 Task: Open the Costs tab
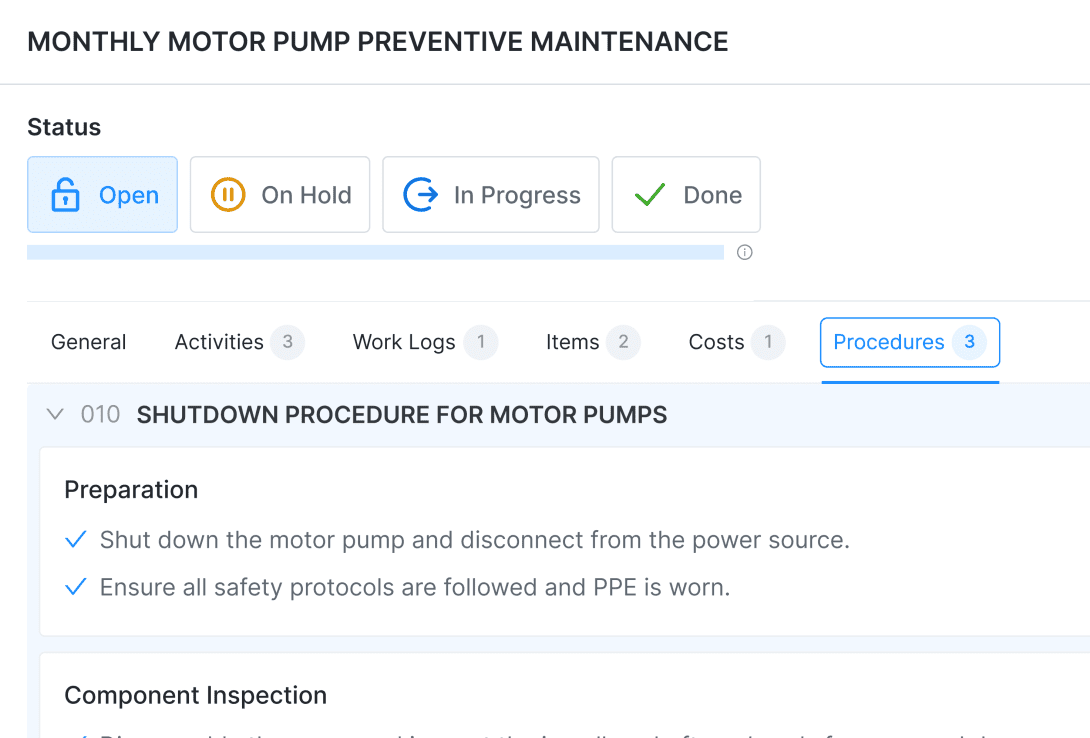[x=736, y=342]
